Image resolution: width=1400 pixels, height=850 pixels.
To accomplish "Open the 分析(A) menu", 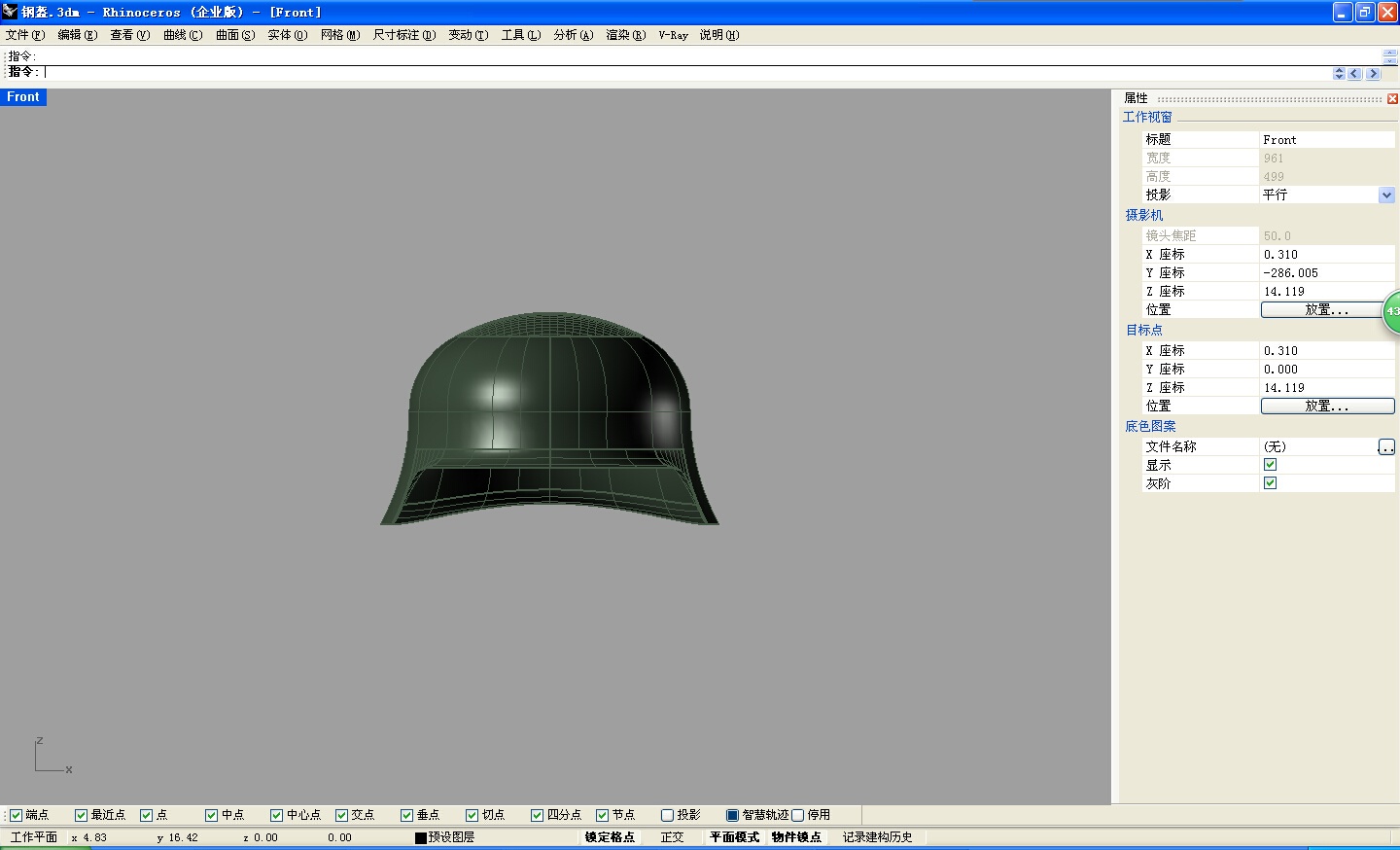I will pyautogui.click(x=574, y=35).
